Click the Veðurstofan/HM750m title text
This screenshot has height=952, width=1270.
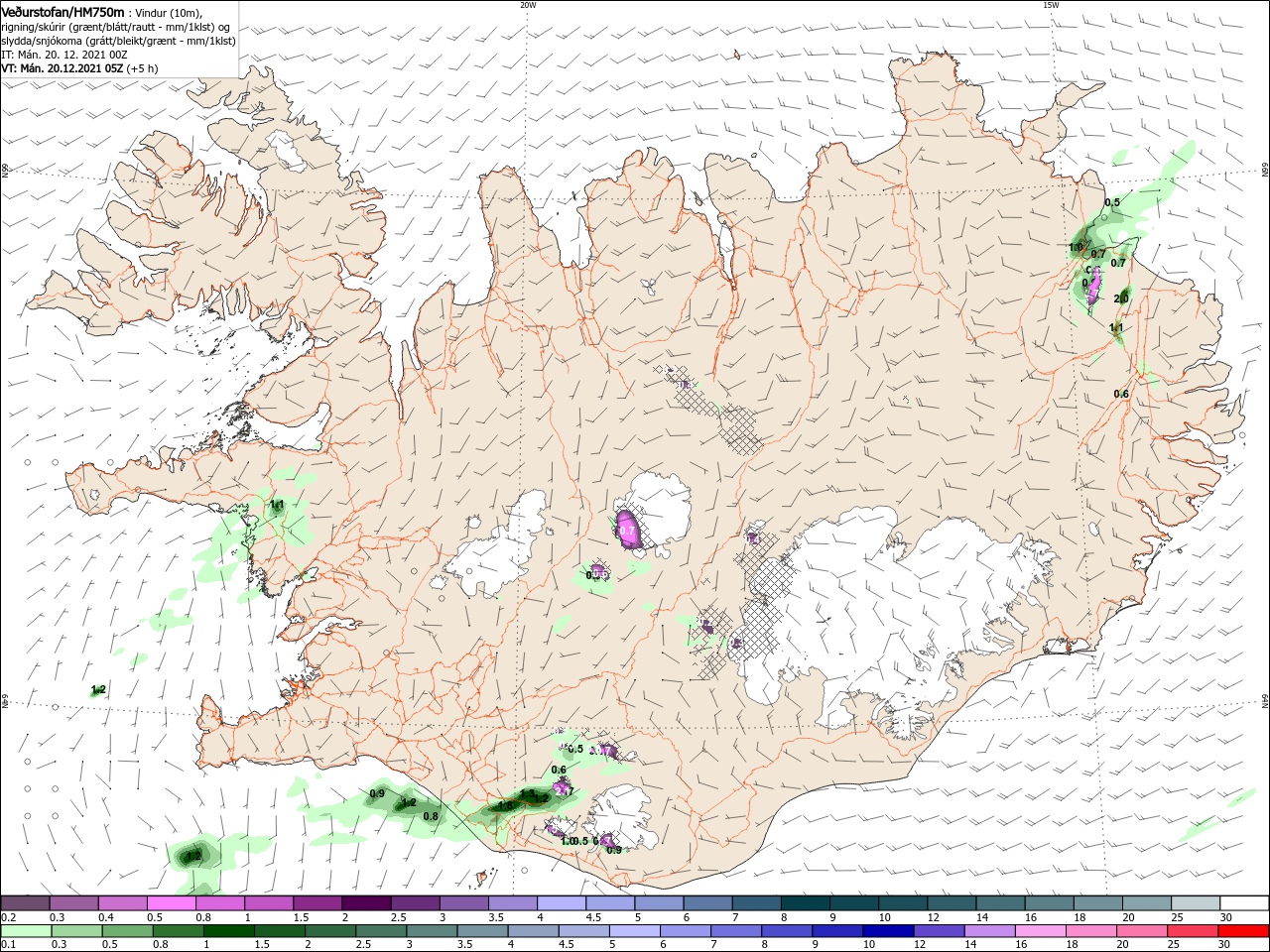63,12
